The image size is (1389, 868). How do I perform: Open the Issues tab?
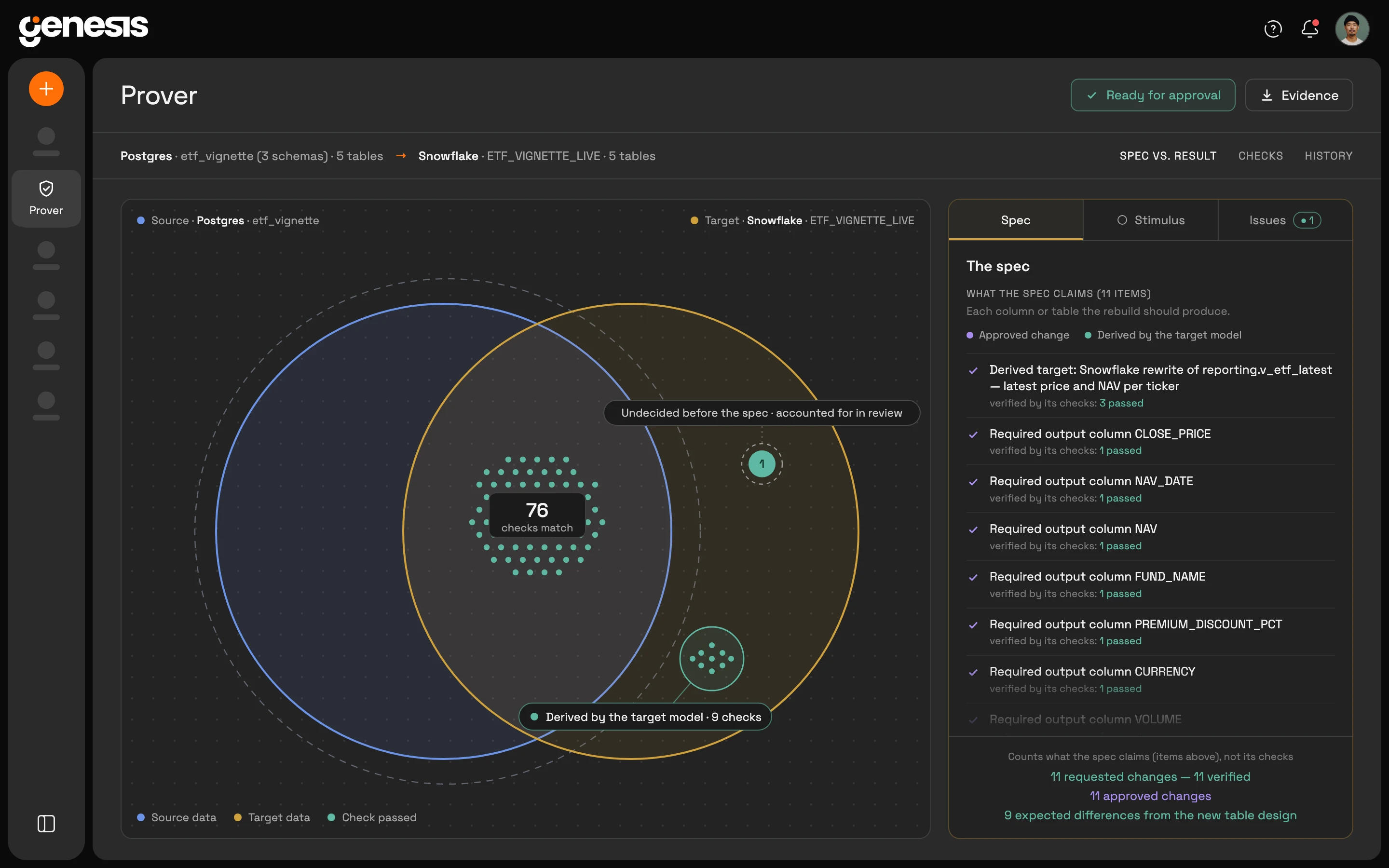(x=1285, y=220)
